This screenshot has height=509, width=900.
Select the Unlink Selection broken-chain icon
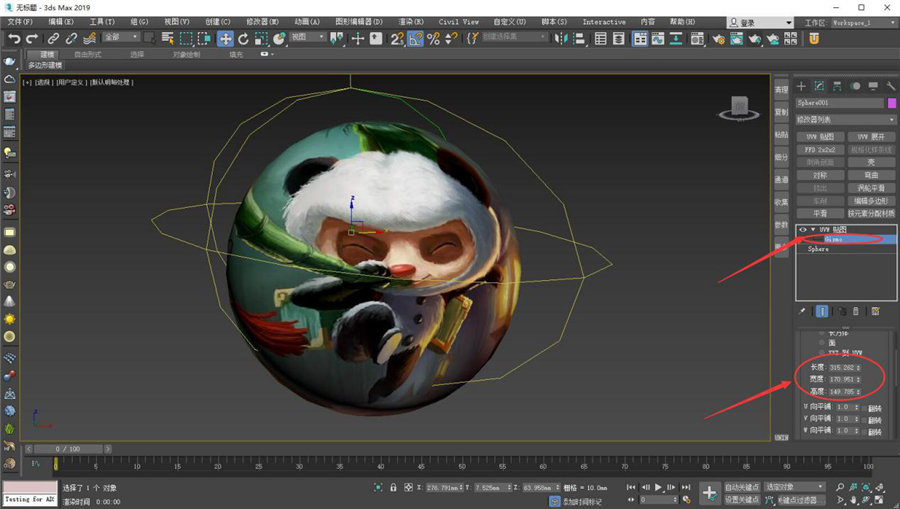(71, 38)
